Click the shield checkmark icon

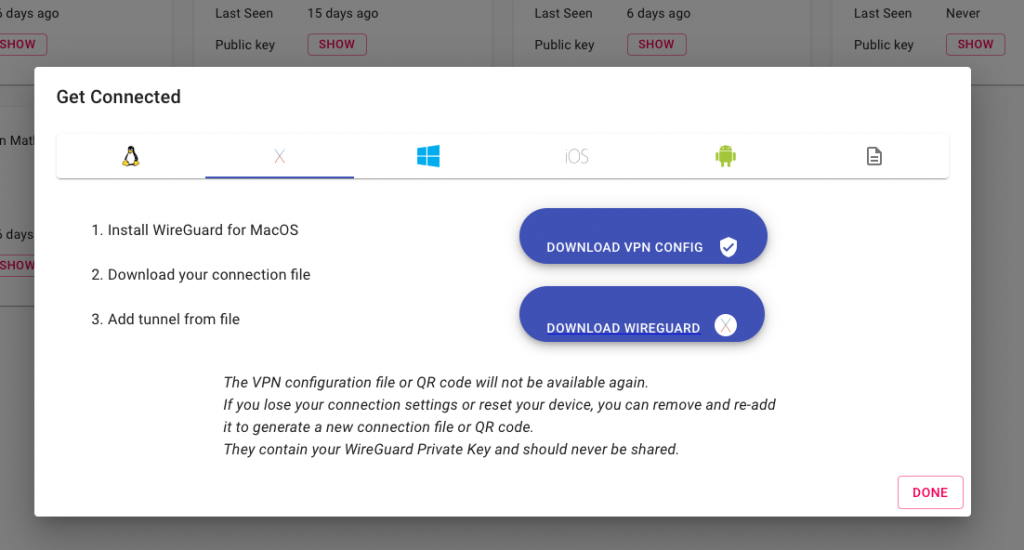pyautogui.click(x=728, y=247)
